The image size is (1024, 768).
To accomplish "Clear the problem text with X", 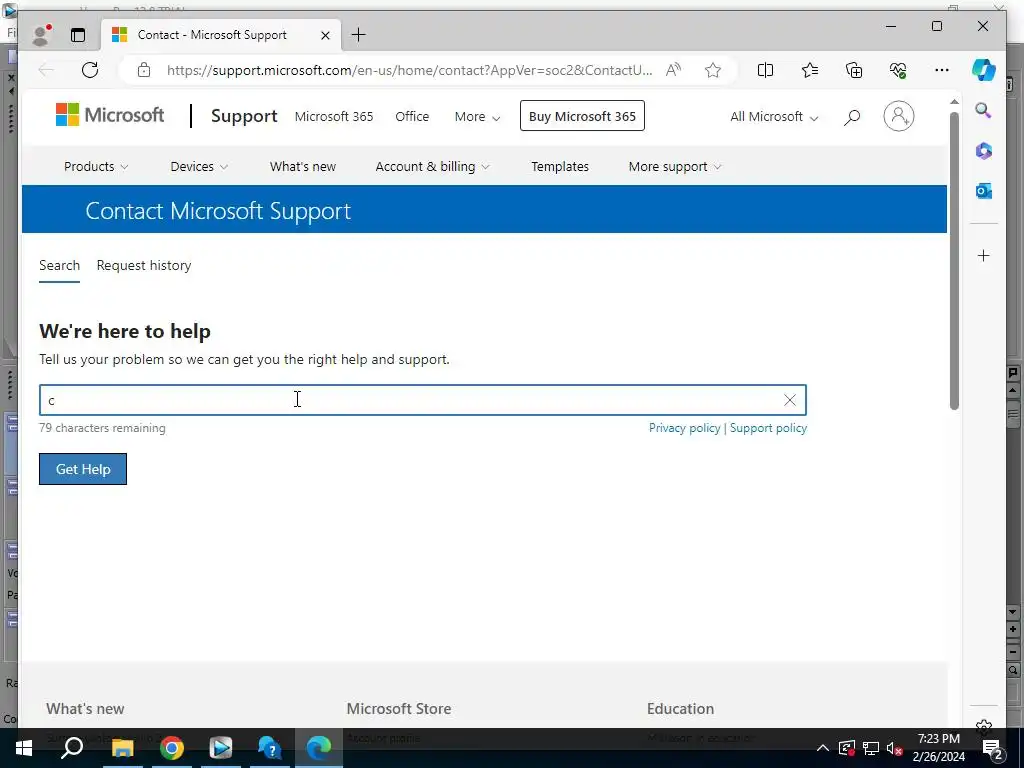I will (790, 400).
